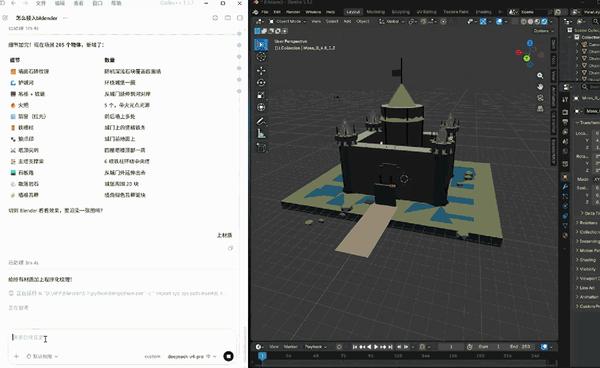The width and height of the screenshot is (600, 368).
Task: Click the plus attach icon in chat input
Action: pyautogui.click(x=16, y=356)
